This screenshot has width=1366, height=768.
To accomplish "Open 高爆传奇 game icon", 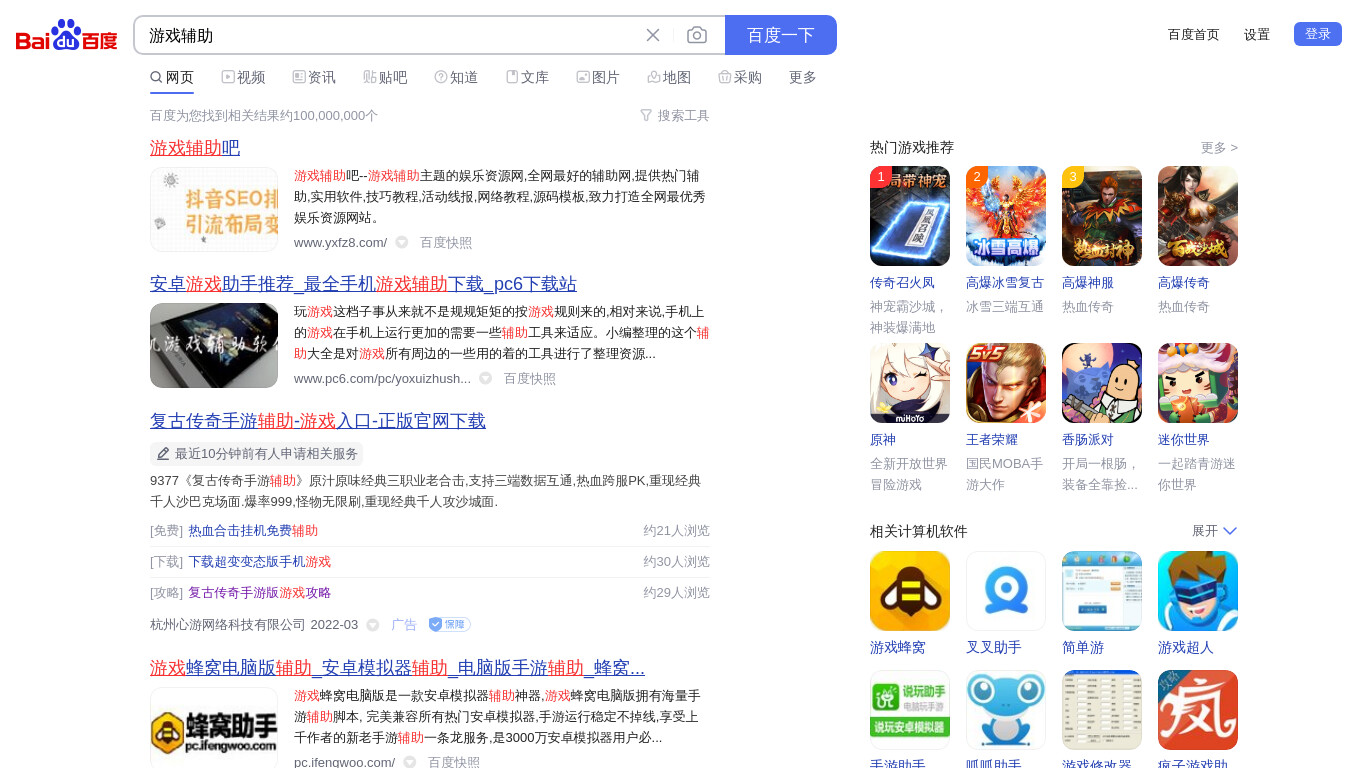I will click(1198, 216).
